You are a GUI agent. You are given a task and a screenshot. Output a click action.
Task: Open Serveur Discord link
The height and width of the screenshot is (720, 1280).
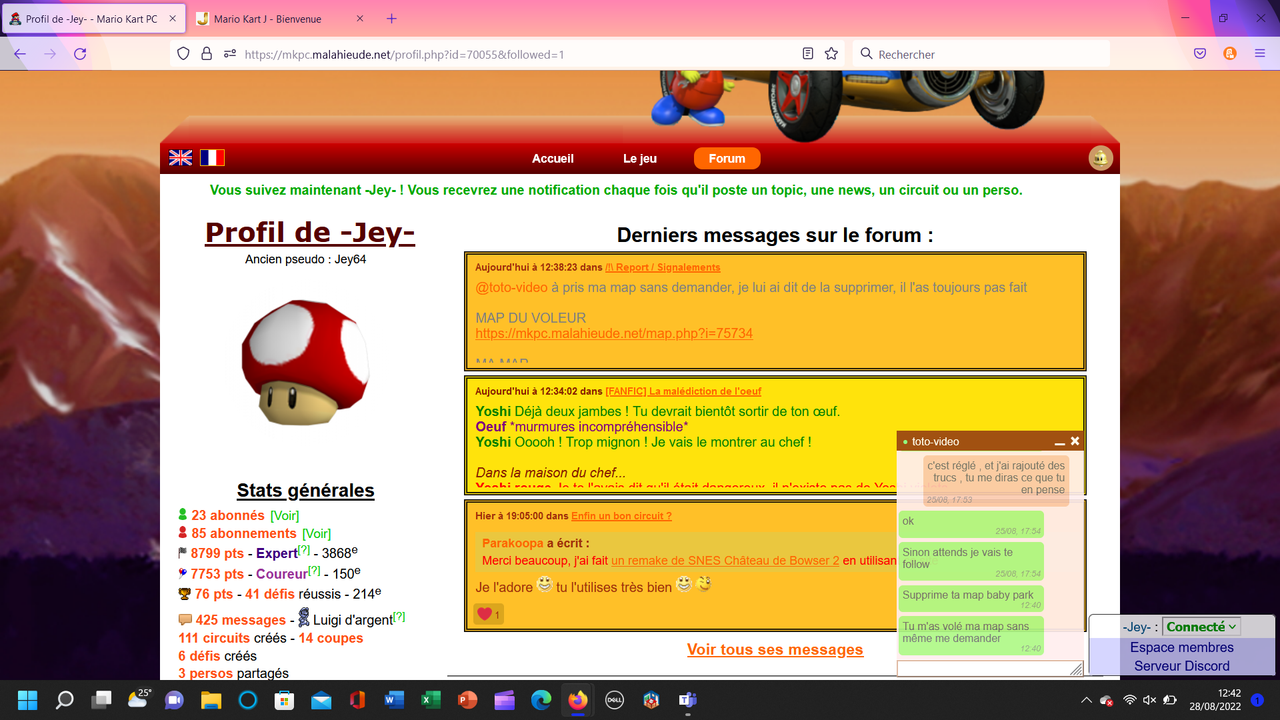pyautogui.click(x=1182, y=666)
